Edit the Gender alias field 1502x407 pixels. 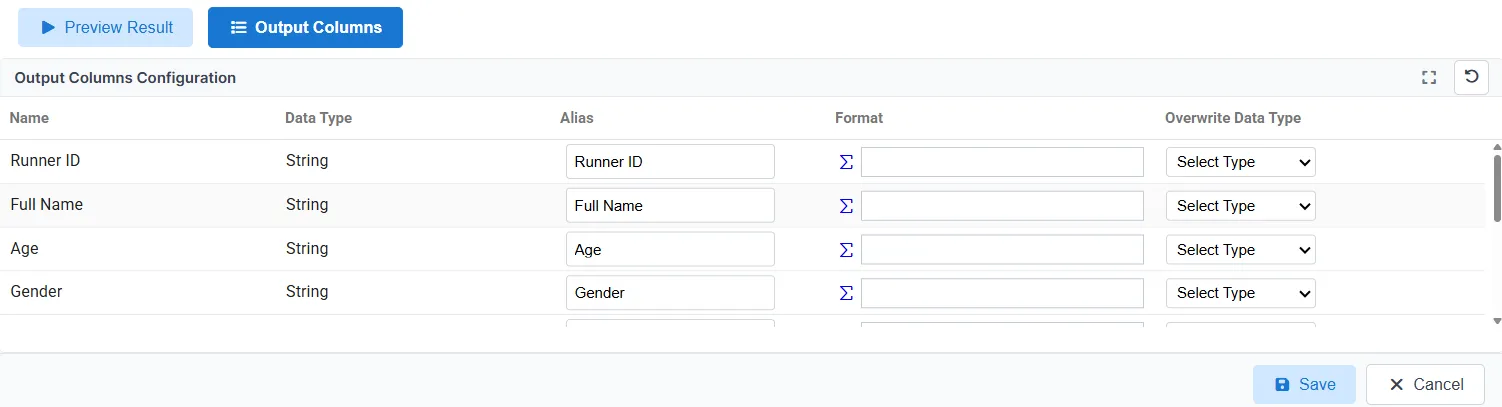click(670, 293)
